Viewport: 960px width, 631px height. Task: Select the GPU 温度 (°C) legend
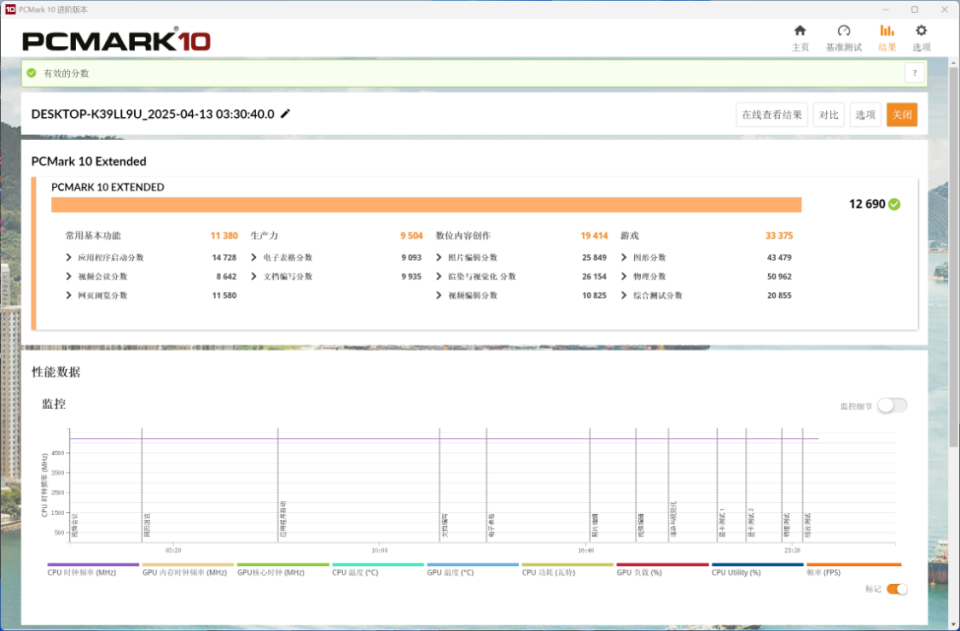point(473,570)
